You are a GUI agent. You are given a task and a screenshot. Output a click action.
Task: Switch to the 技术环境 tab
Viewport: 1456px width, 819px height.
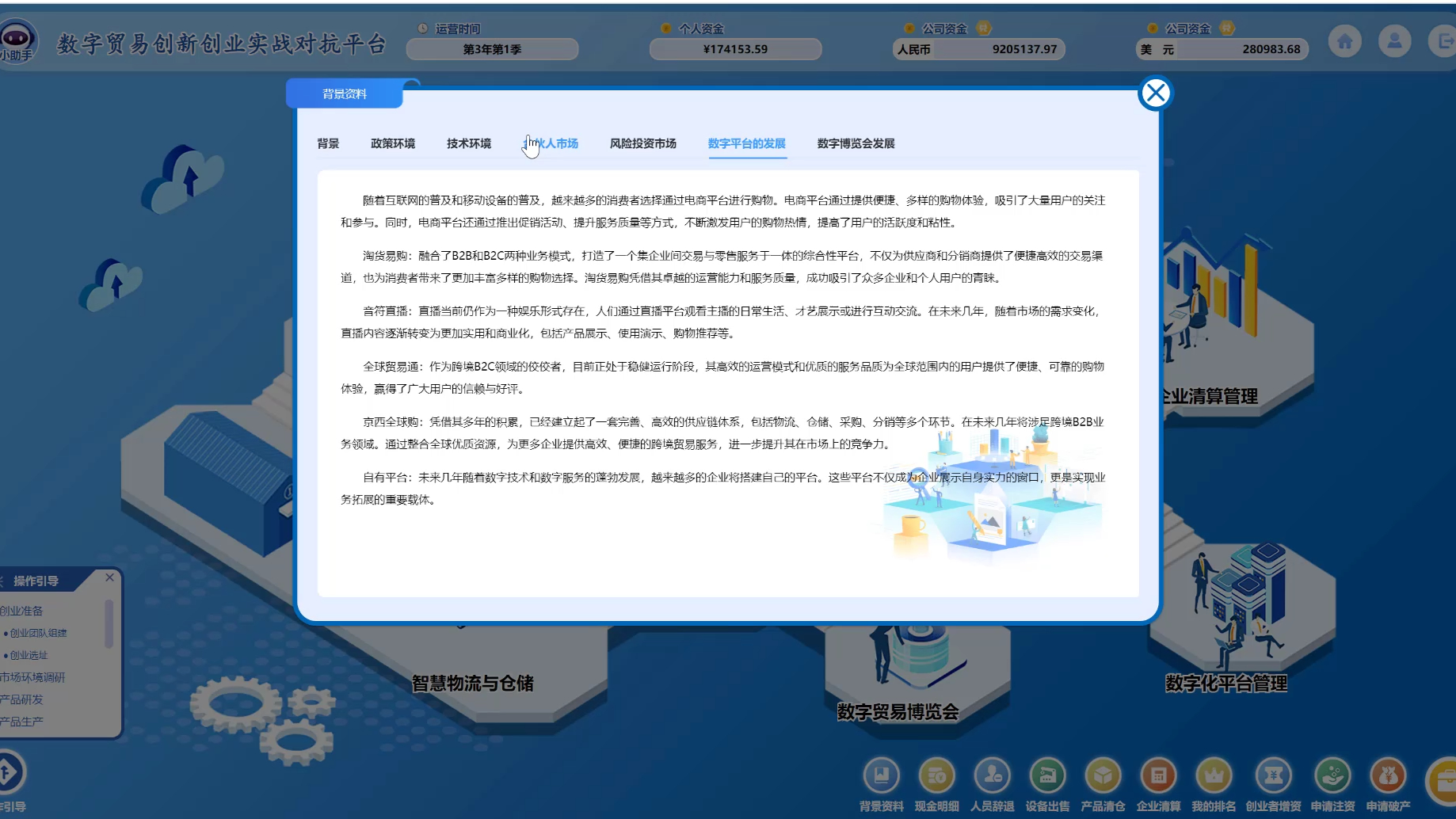469,143
